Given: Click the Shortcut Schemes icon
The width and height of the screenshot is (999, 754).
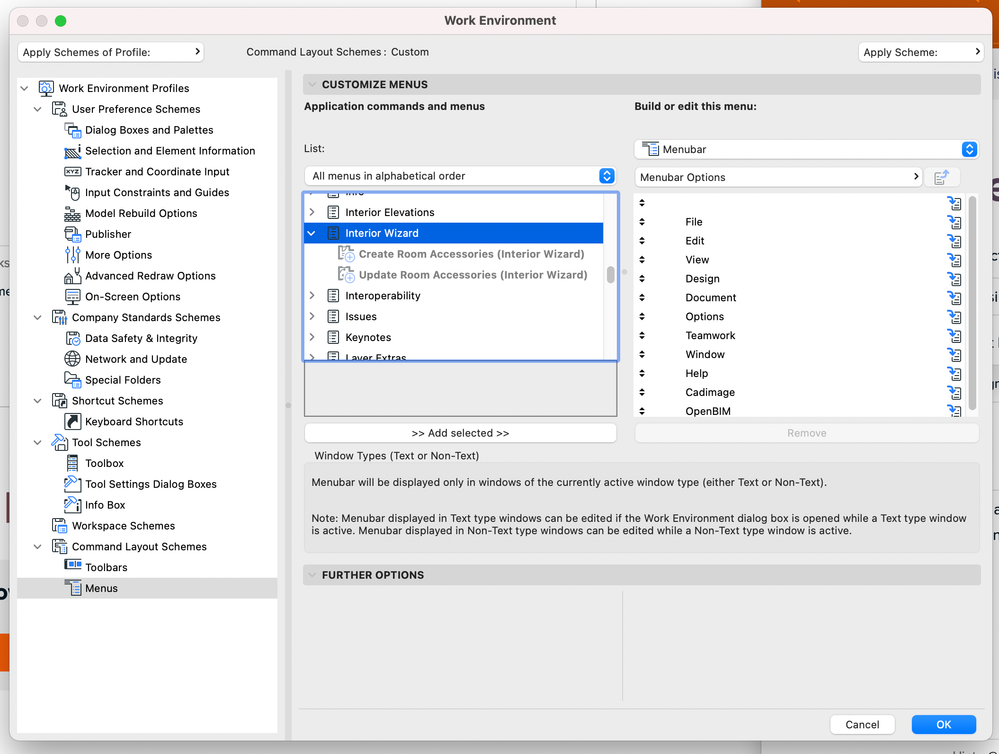Looking at the screenshot, I should (x=59, y=401).
